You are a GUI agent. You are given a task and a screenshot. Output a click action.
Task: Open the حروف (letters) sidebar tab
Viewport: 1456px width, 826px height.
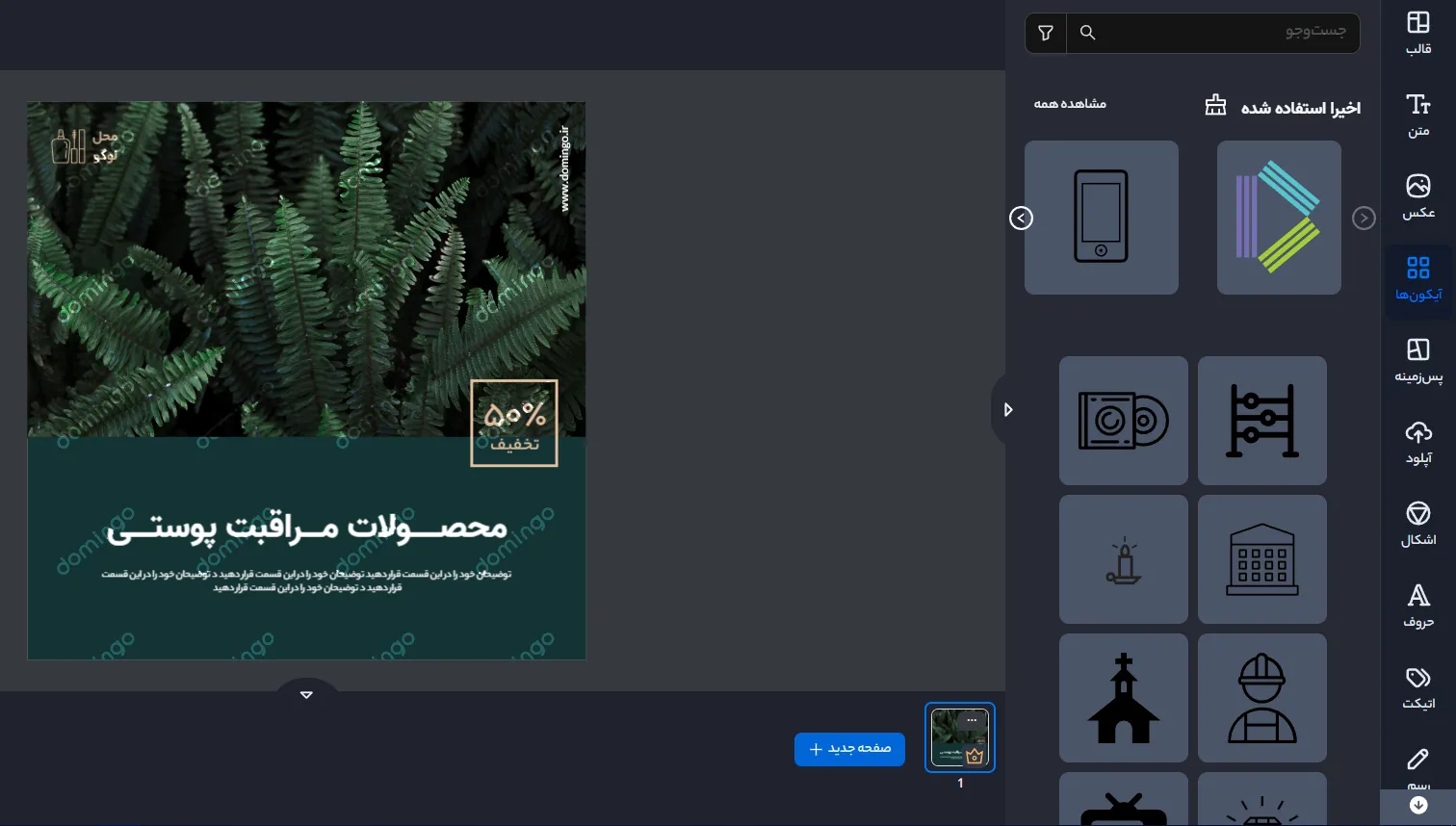(1417, 607)
